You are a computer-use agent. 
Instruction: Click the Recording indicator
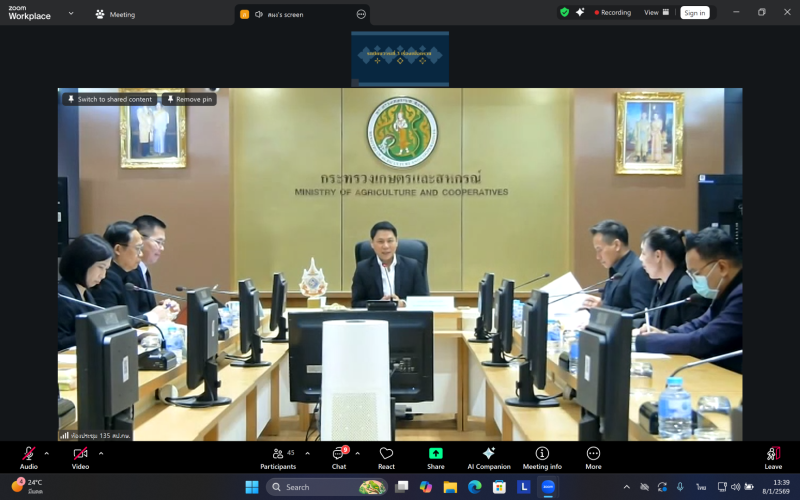(613, 13)
